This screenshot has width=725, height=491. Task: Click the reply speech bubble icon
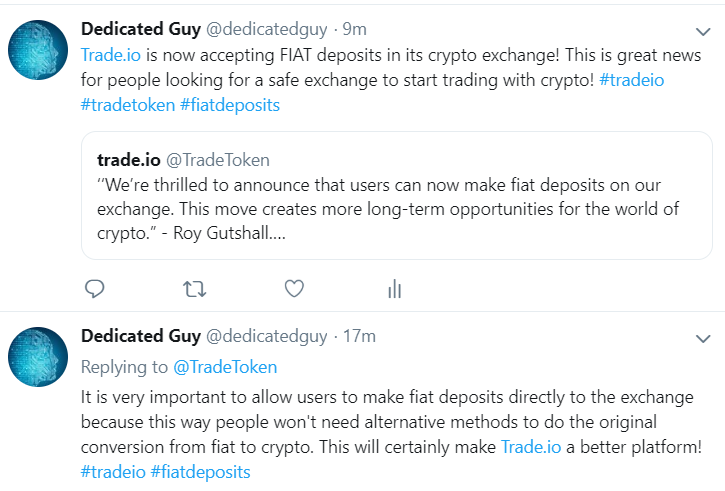coord(95,289)
